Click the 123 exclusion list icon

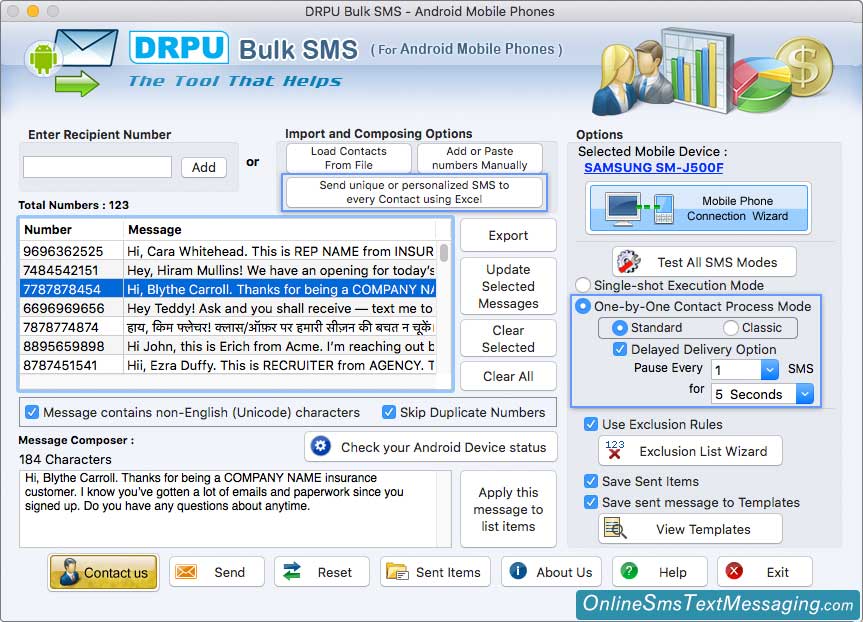click(x=614, y=450)
